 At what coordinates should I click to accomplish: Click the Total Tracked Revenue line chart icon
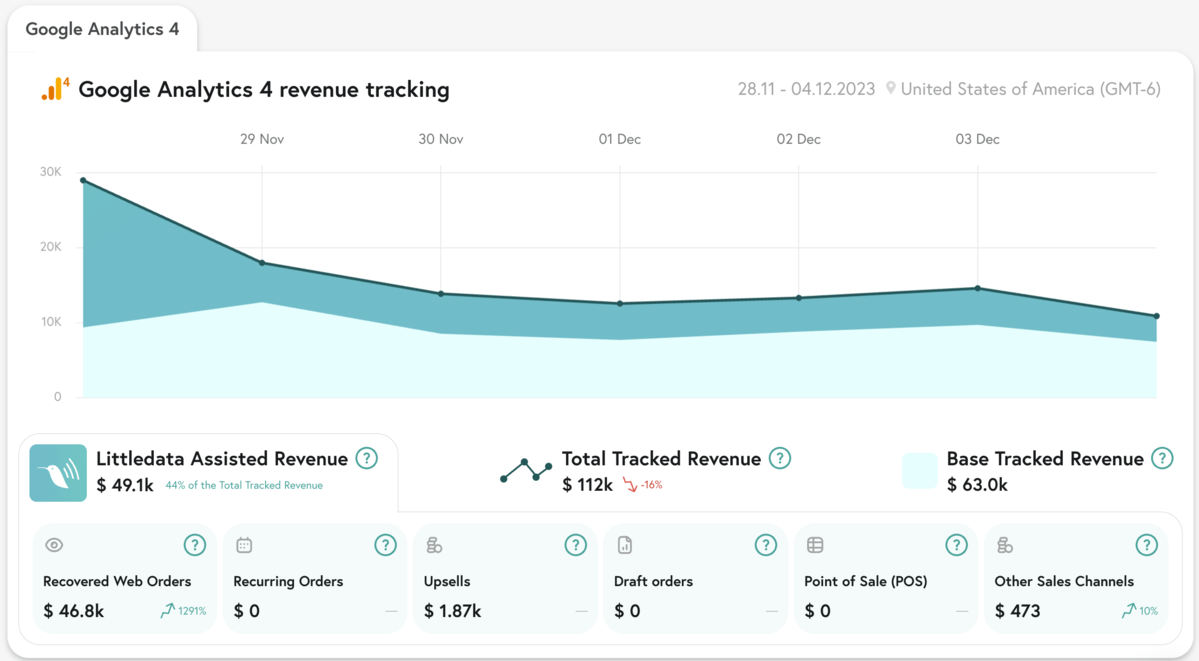526,471
